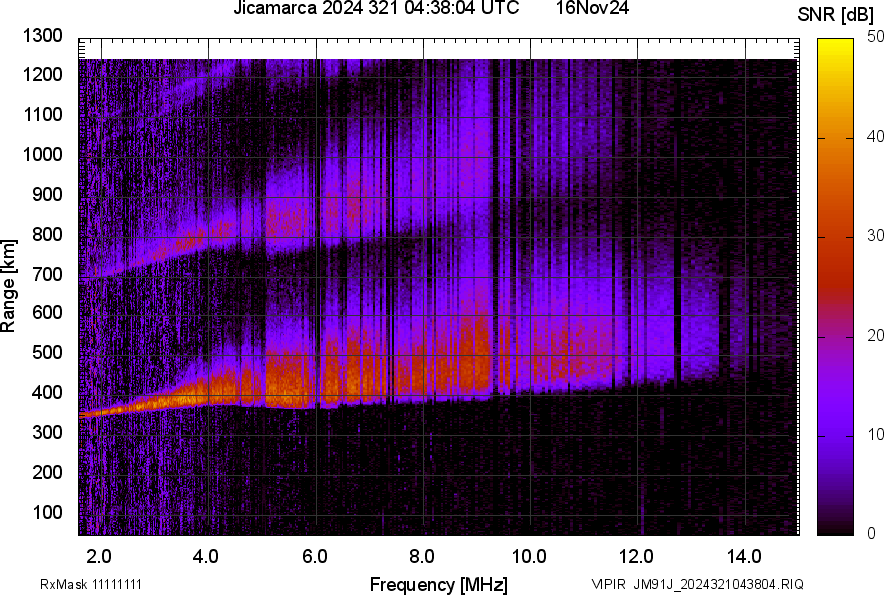Click the 300 range tick label
Image resolution: width=884 pixels, height=595 pixels.
(x=47, y=432)
